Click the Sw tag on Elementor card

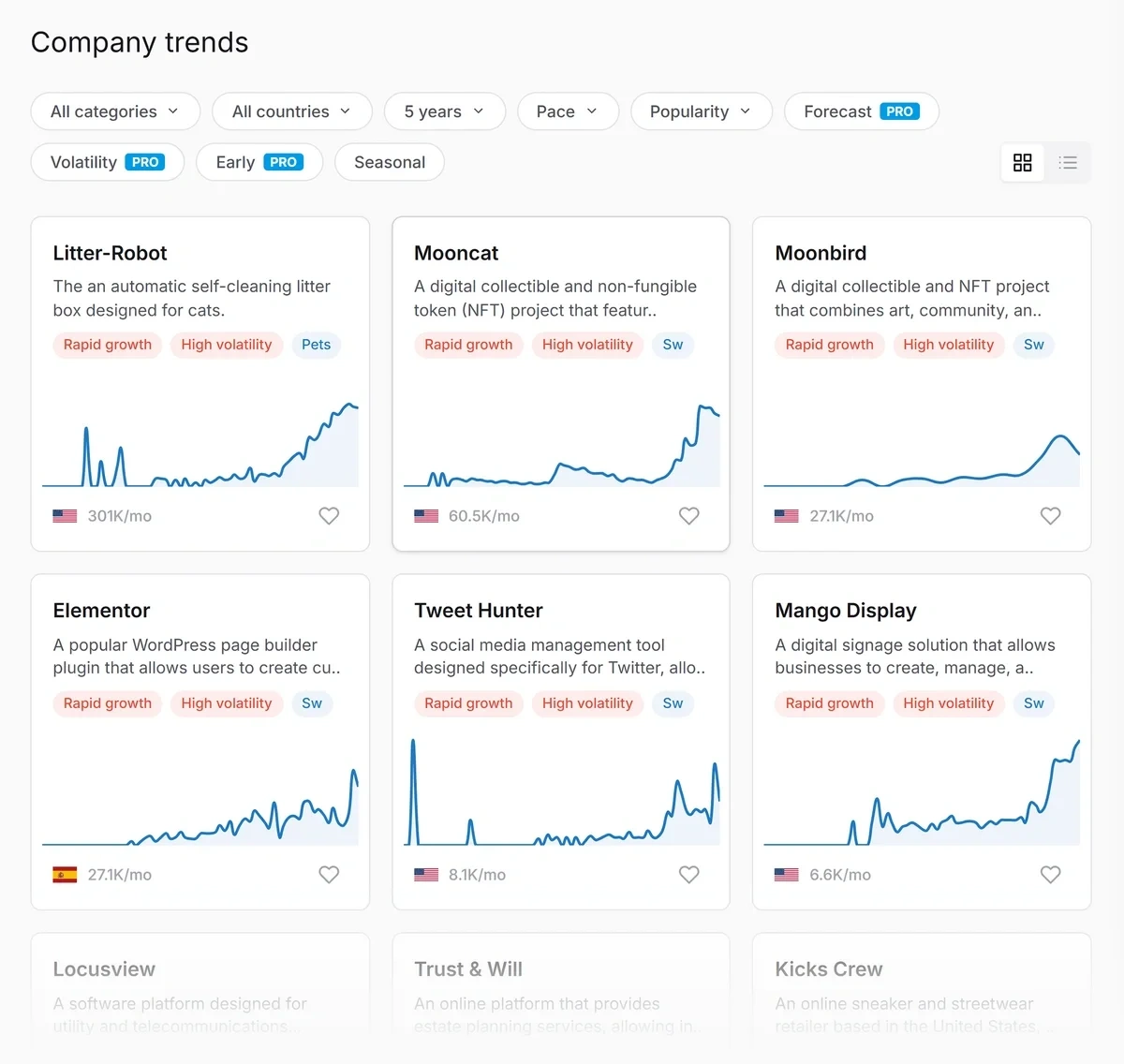(x=312, y=703)
